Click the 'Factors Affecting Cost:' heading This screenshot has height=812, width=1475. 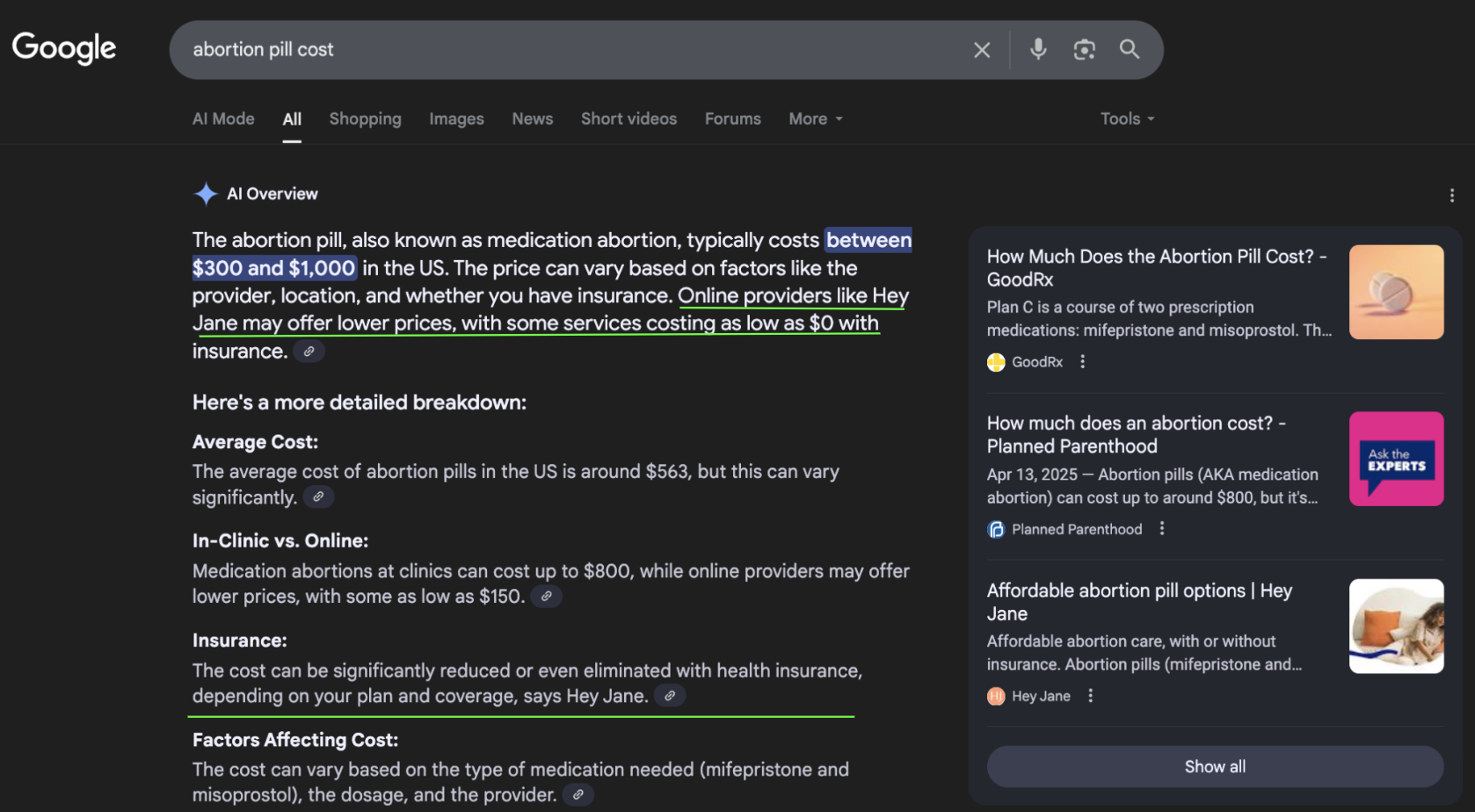point(295,740)
